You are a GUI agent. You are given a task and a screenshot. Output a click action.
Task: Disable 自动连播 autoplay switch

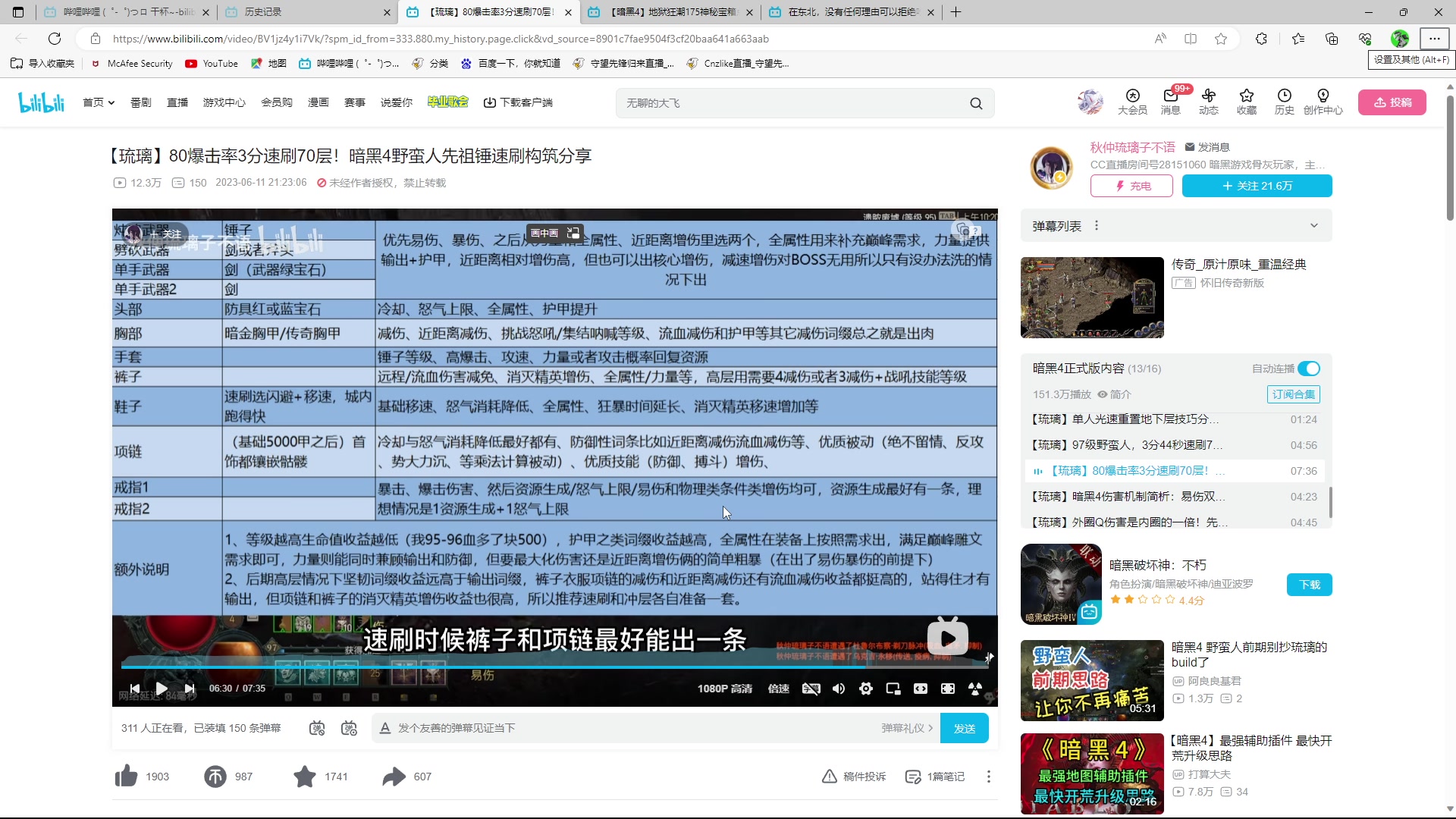[1310, 369]
